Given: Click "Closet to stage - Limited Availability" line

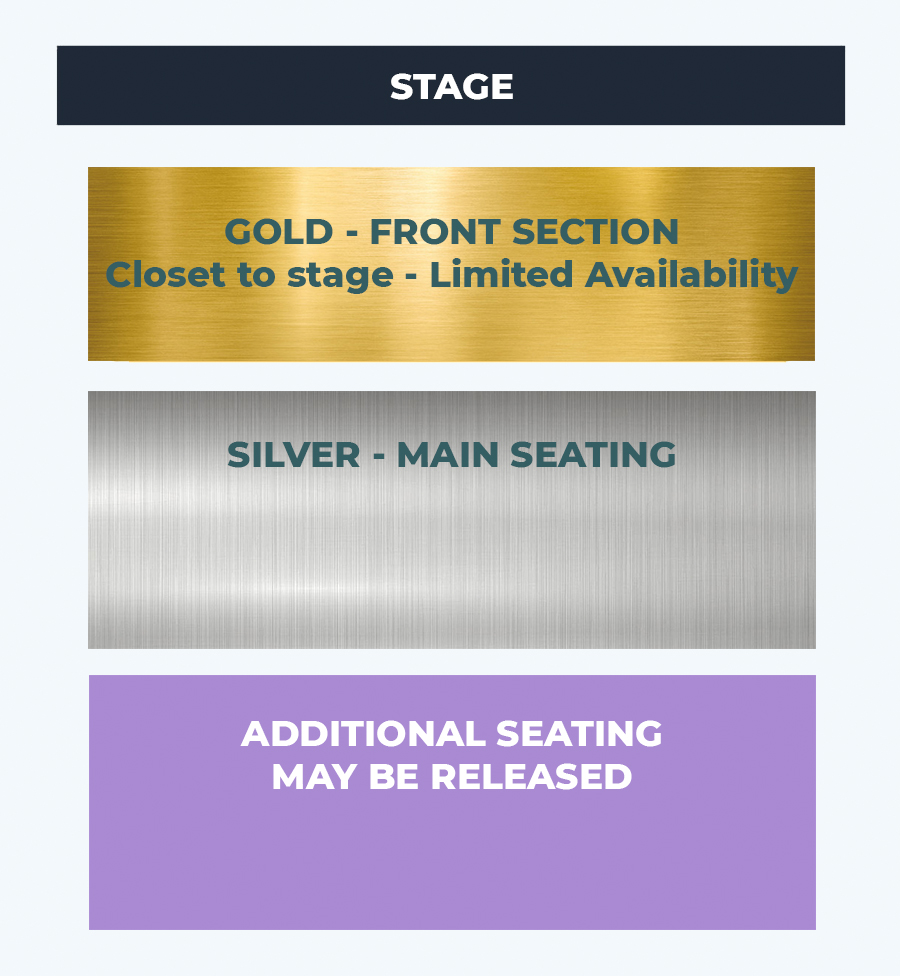Looking at the screenshot, I should click(x=451, y=275).
